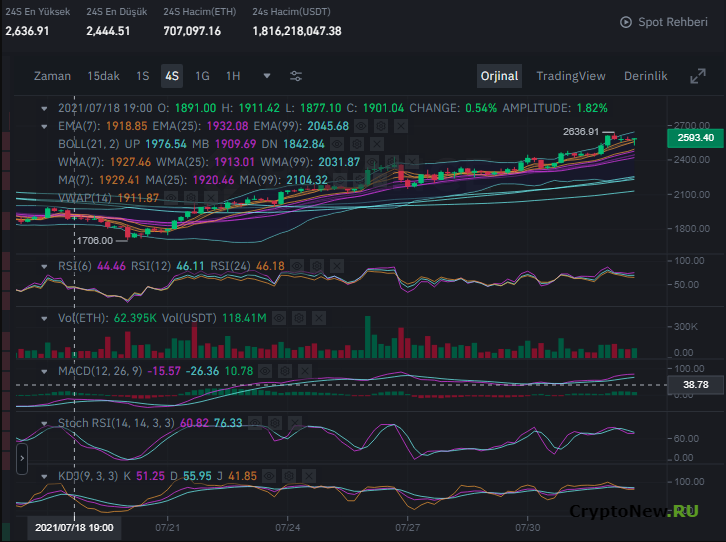Toggle RSI indicator visibility
The image size is (726, 542).
coord(297,266)
